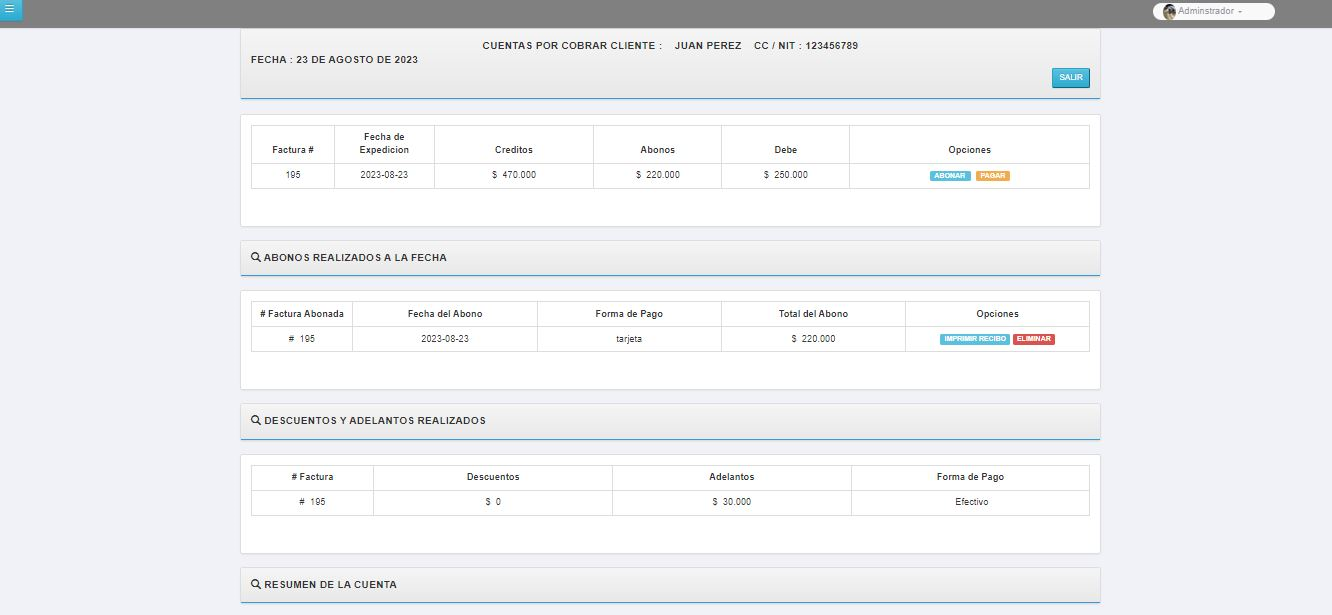Click magnifier icon beside Descuentos y Adelantos
This screenshot has height=615, width=1332.
256,421
